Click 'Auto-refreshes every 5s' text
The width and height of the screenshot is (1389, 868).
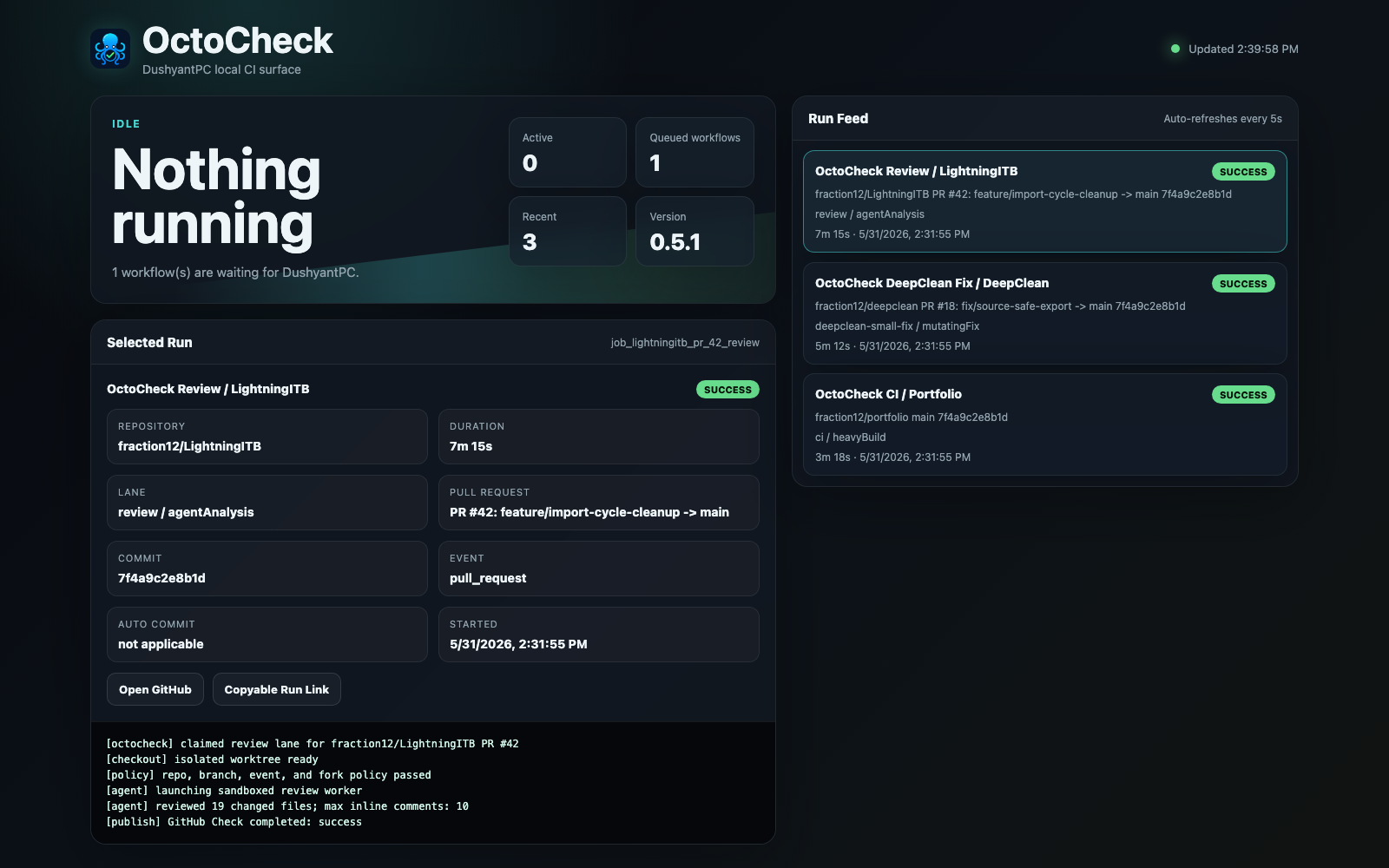[x=1222, y=119]
